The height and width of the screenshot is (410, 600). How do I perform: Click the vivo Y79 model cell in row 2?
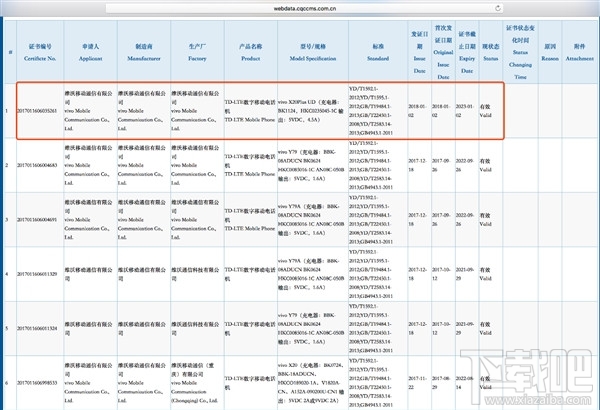point(312,165)
